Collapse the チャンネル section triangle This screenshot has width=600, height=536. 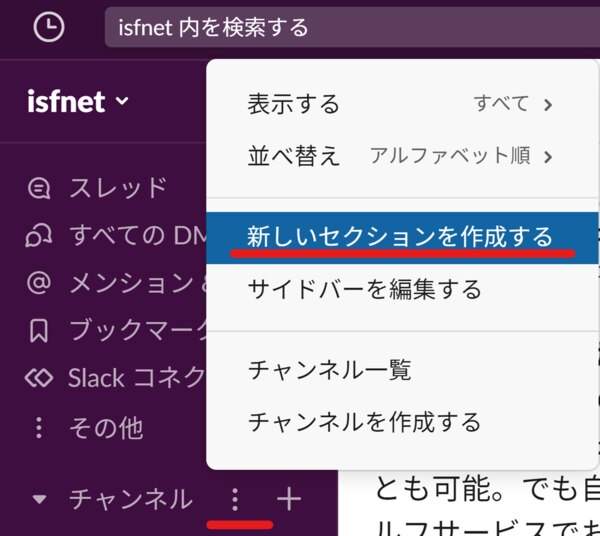[39, 499]
